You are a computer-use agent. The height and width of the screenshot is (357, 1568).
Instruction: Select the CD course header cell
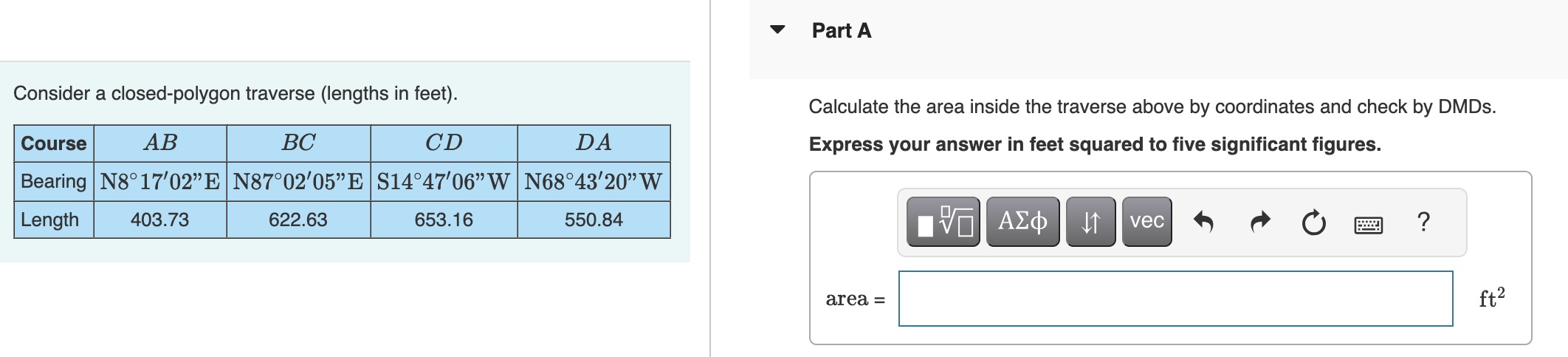tap(444, 143)
